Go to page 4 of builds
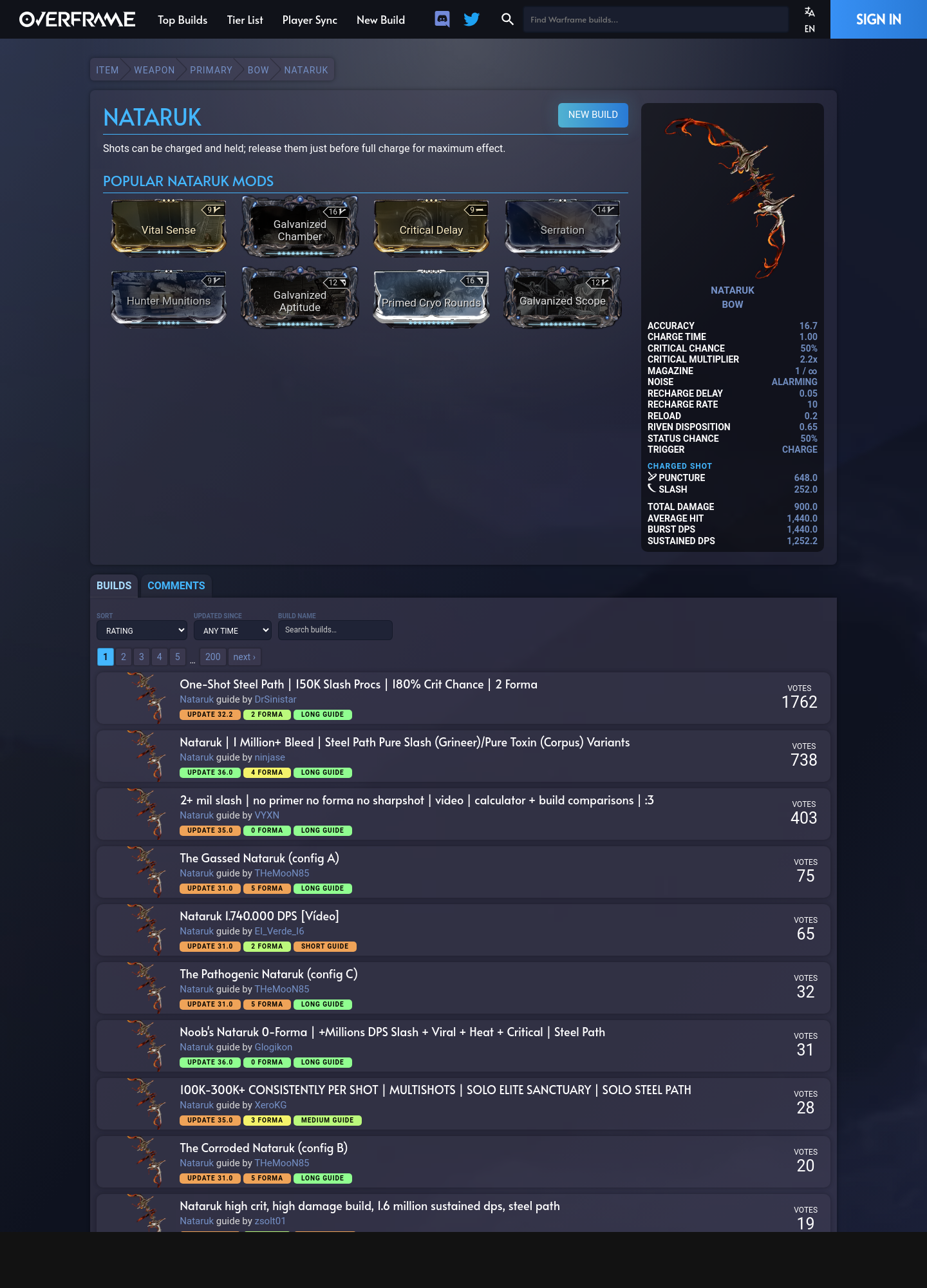 (160, 657)
